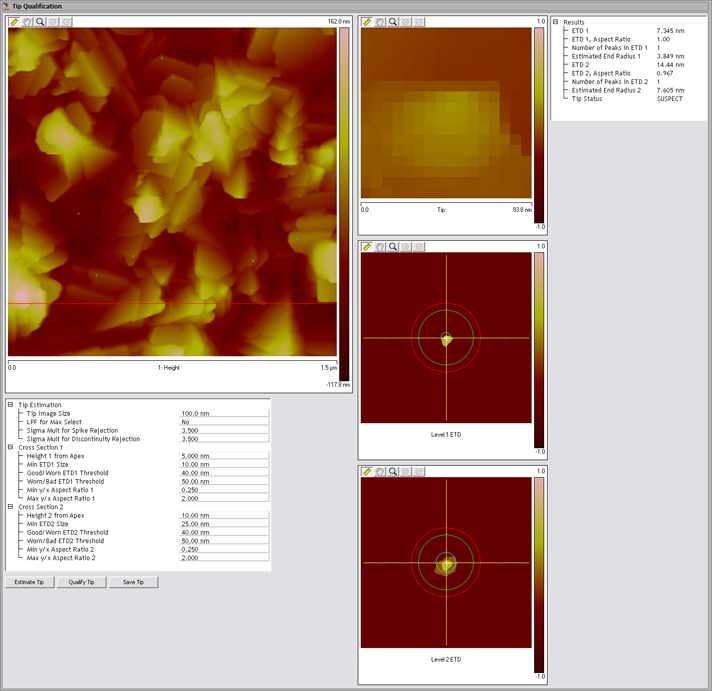
Task: Collapse the Results tree
Action: click(555, 22)
